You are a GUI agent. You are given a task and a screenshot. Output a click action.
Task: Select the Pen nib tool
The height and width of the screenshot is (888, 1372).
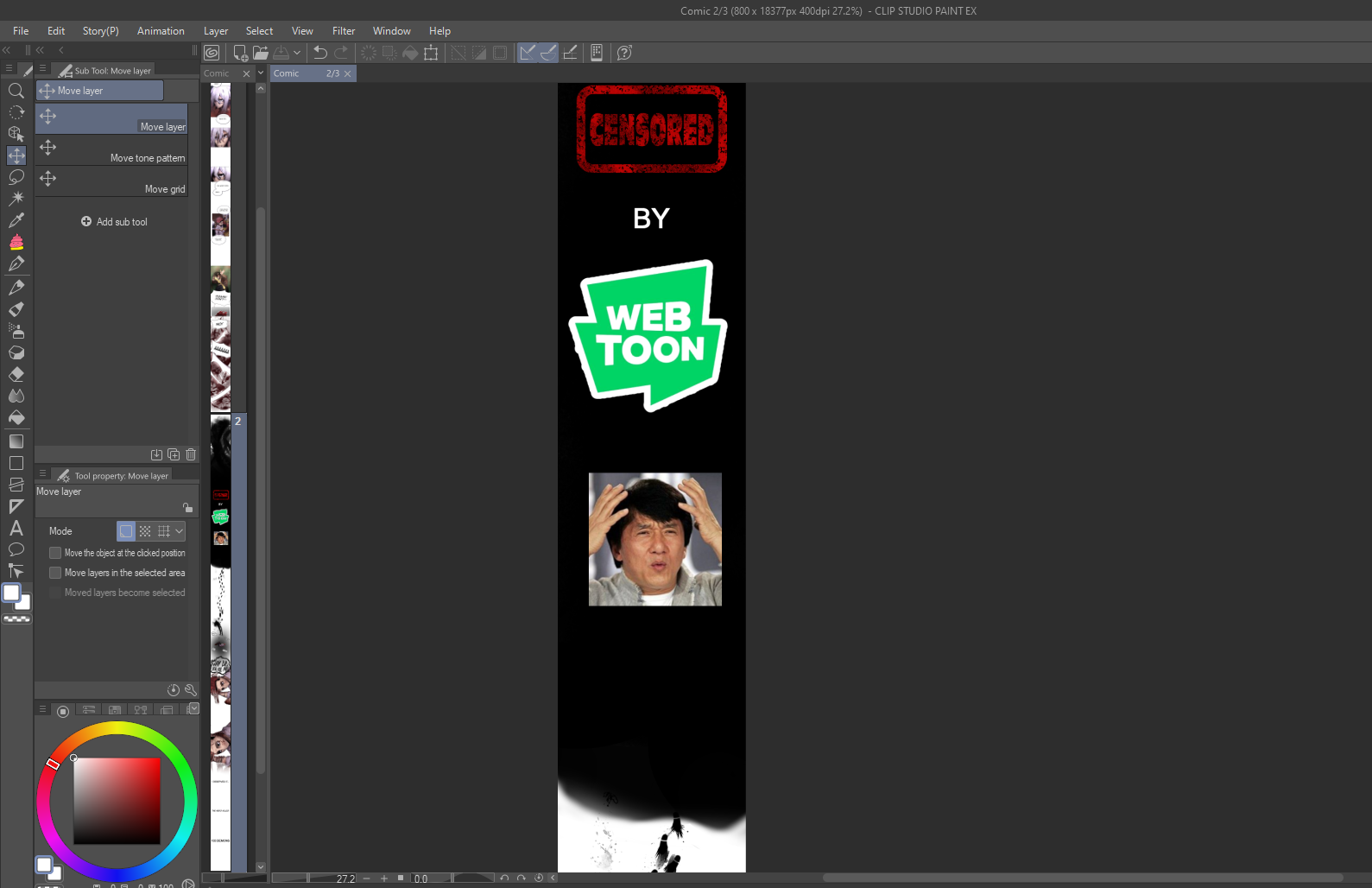16,264
